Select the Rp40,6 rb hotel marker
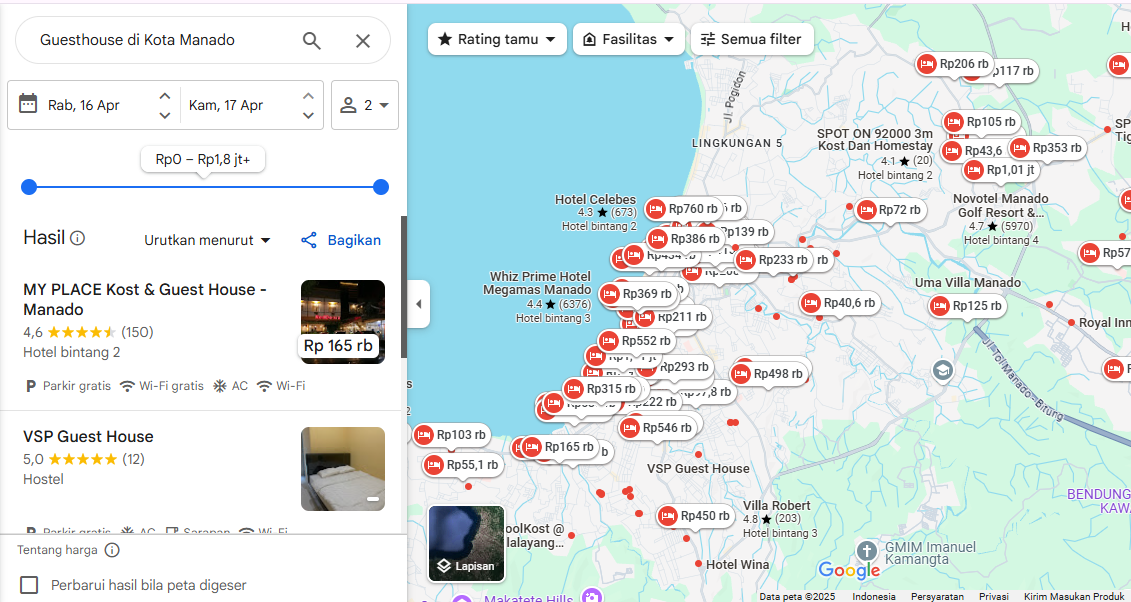 tap(840, 304)
